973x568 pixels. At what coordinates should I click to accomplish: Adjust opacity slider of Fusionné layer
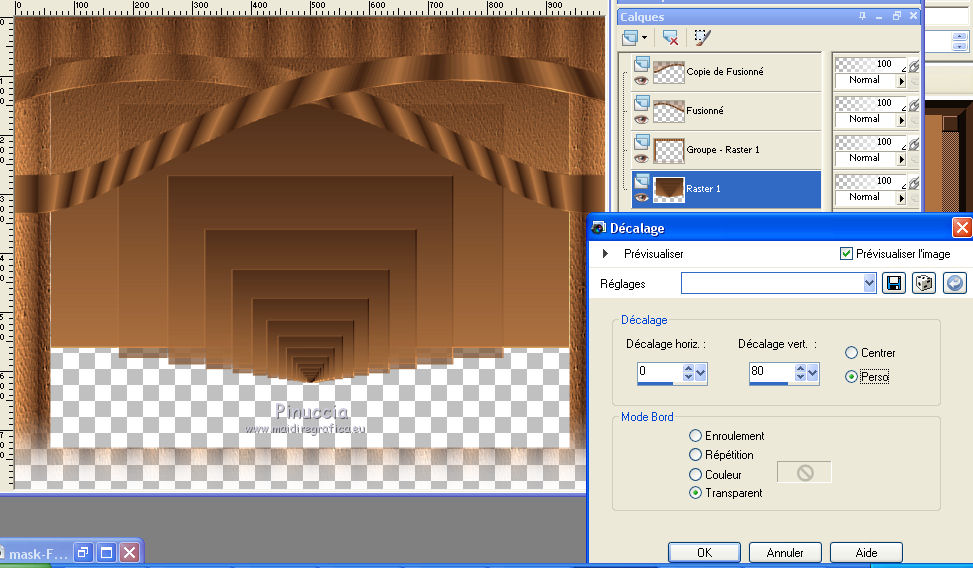click(870, 103)
